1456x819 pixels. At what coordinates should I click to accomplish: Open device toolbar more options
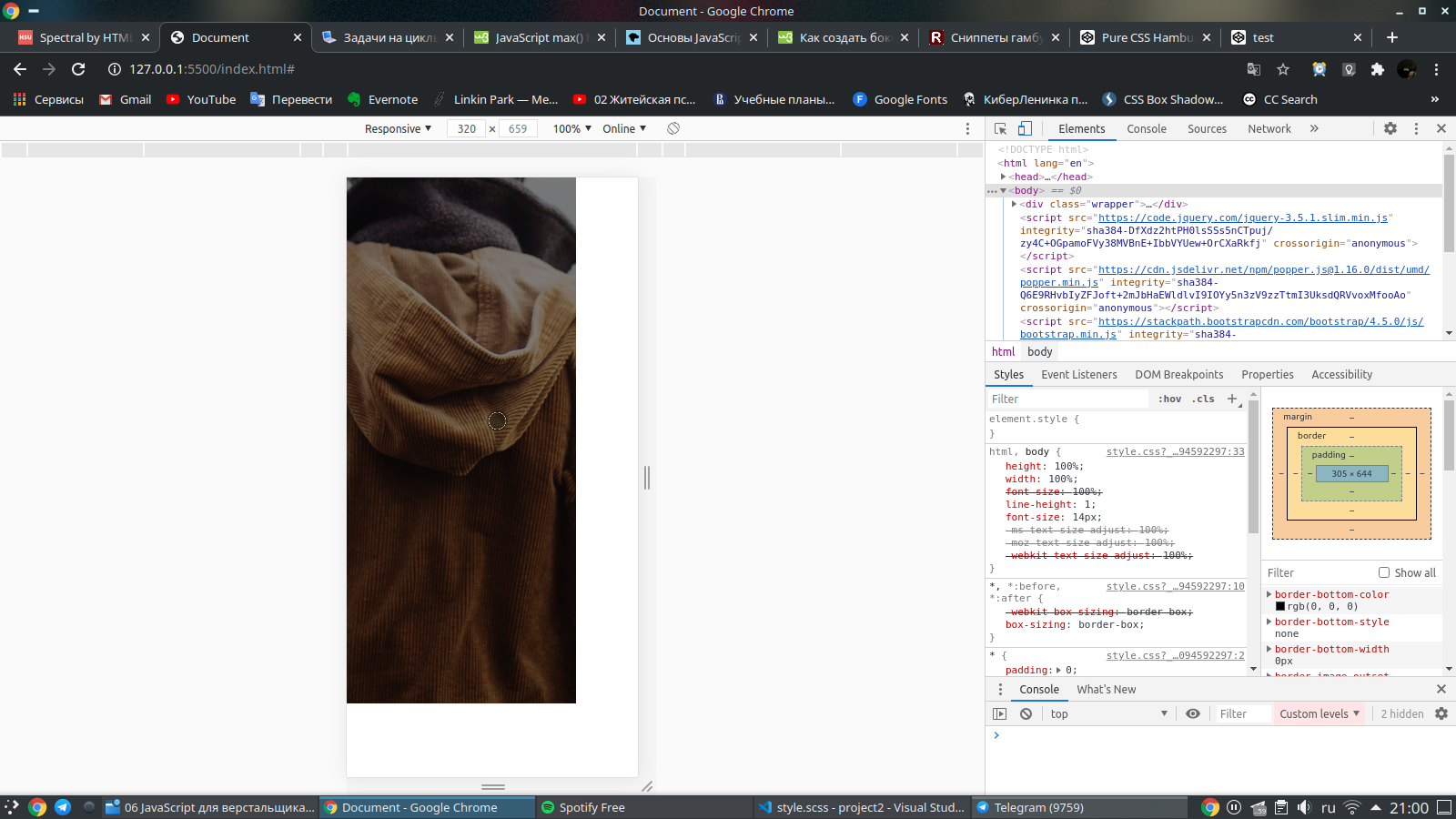coord(967,128)
